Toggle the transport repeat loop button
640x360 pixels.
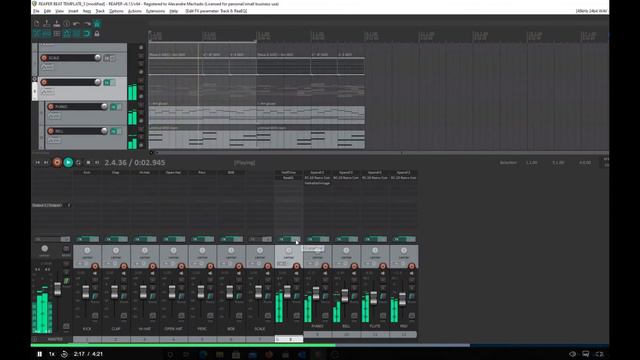click(78, 162)
